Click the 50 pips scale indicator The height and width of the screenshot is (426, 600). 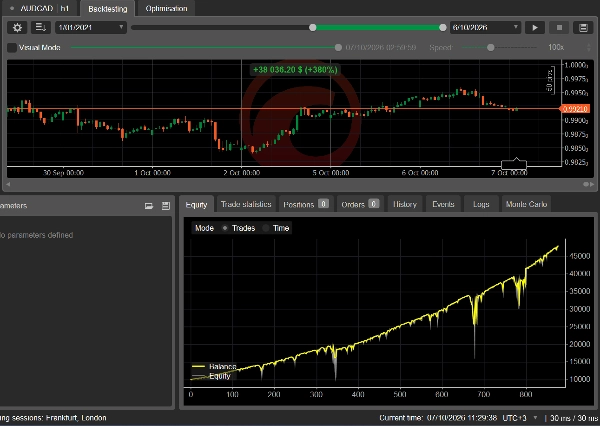pyautogui.click(x=550, y=80)
